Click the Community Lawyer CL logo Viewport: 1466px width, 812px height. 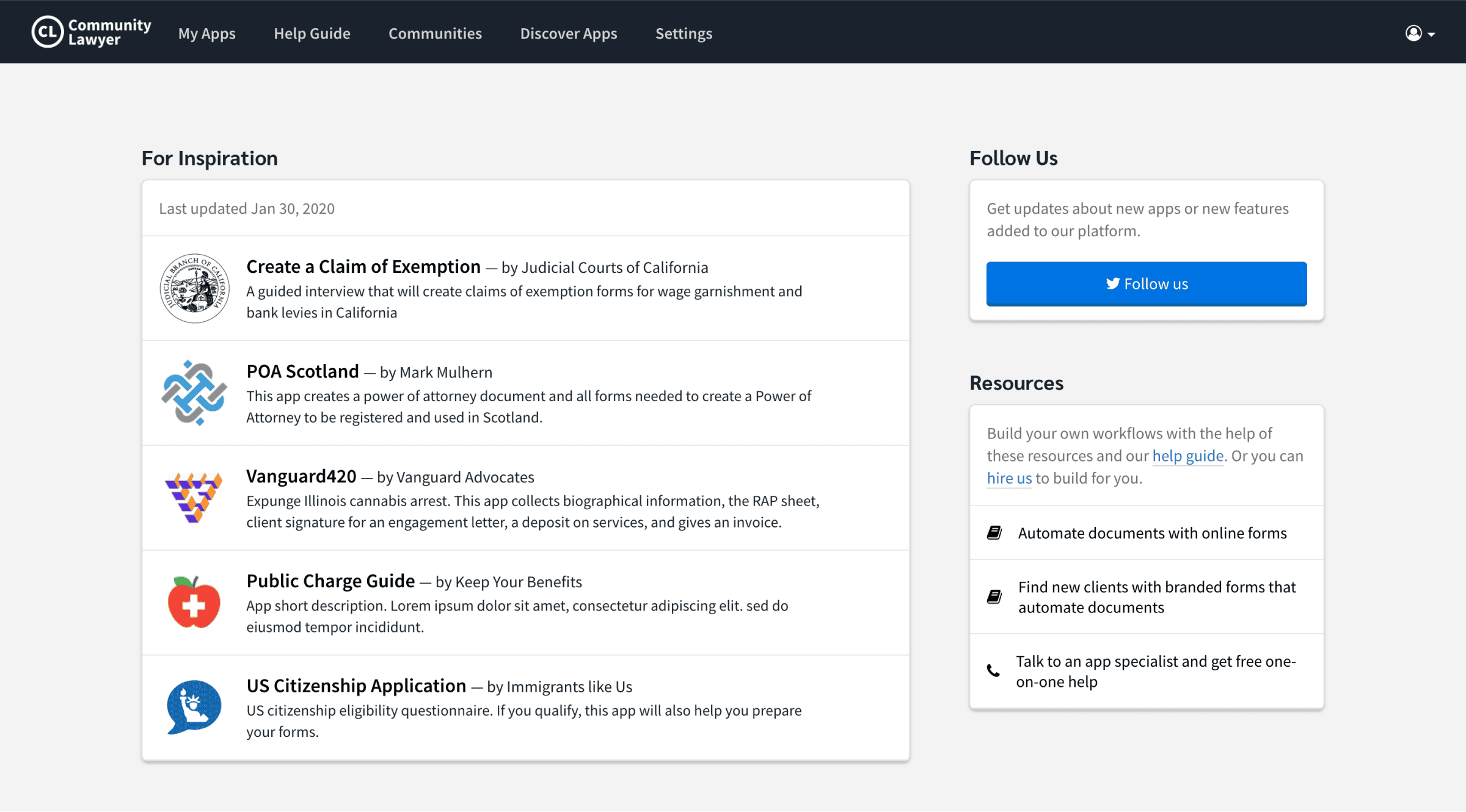(x=48, y=32)
